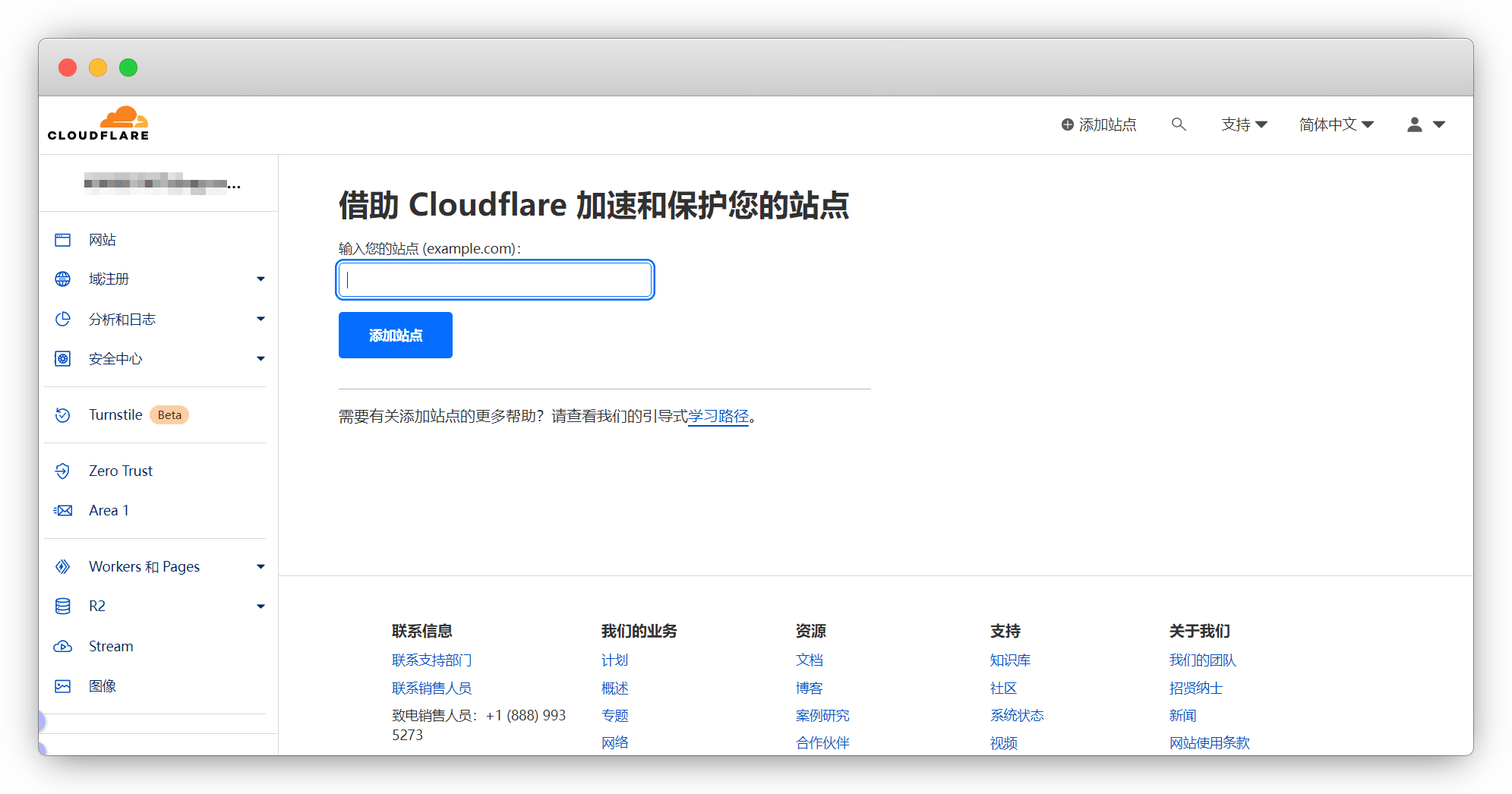This screenshot has height=794, width=1512.
Task: Open the 我们的团队 footer link
Action: pos(1203,660)
